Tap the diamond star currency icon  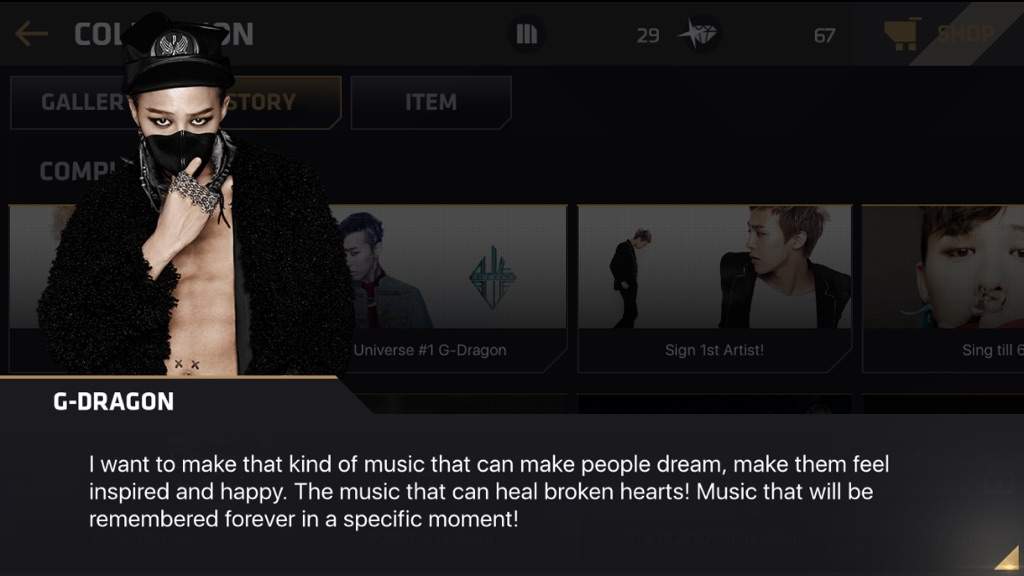coord(698,33)
